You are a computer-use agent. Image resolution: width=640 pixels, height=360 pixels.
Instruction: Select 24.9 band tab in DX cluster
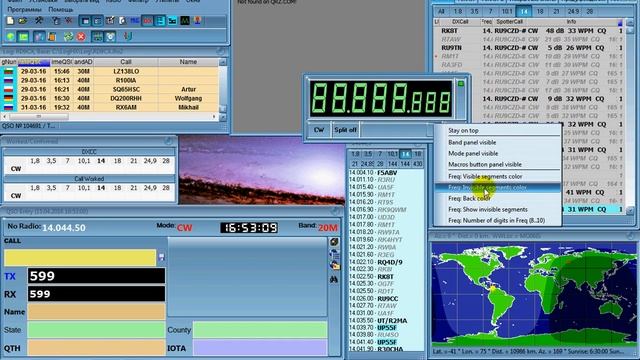573,12
